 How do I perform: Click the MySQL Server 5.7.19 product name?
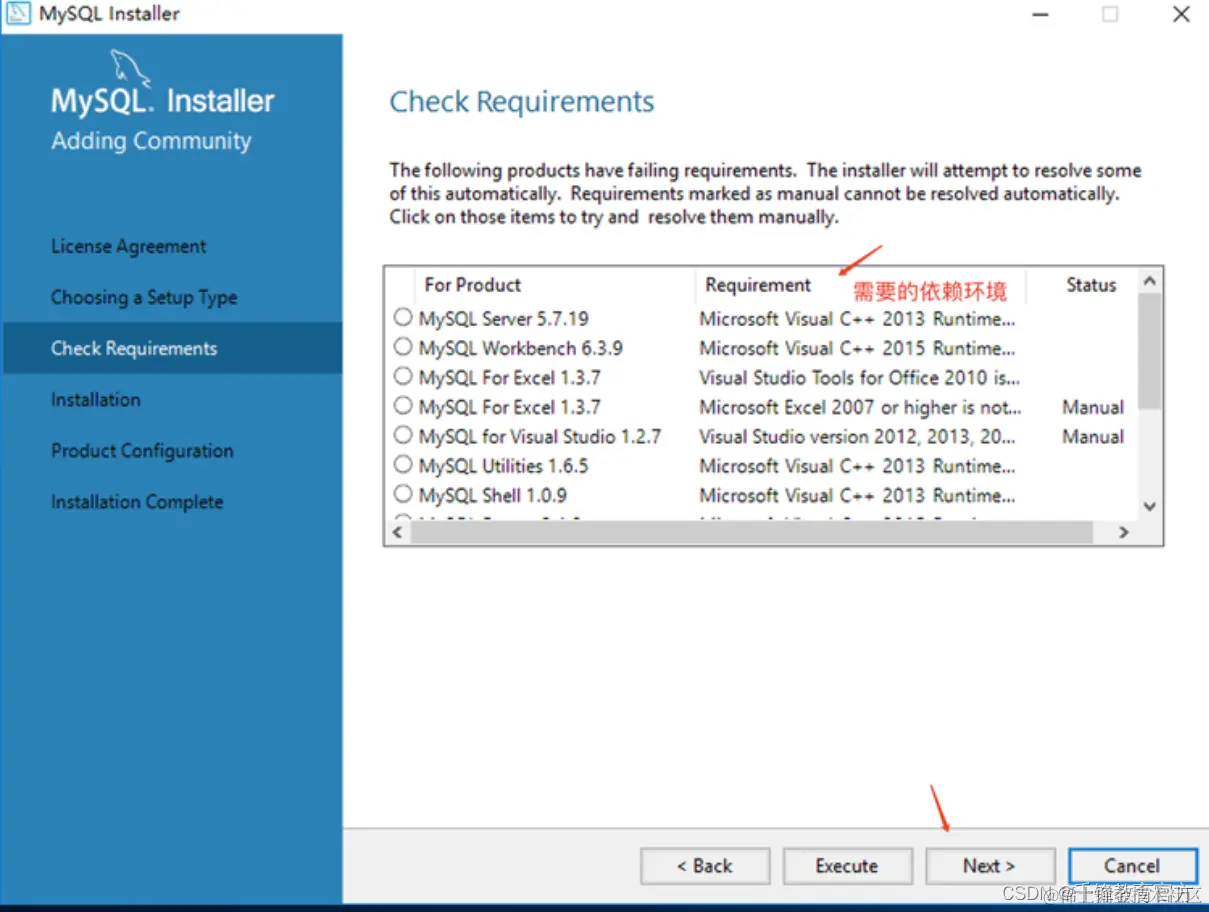pos(504,318)
